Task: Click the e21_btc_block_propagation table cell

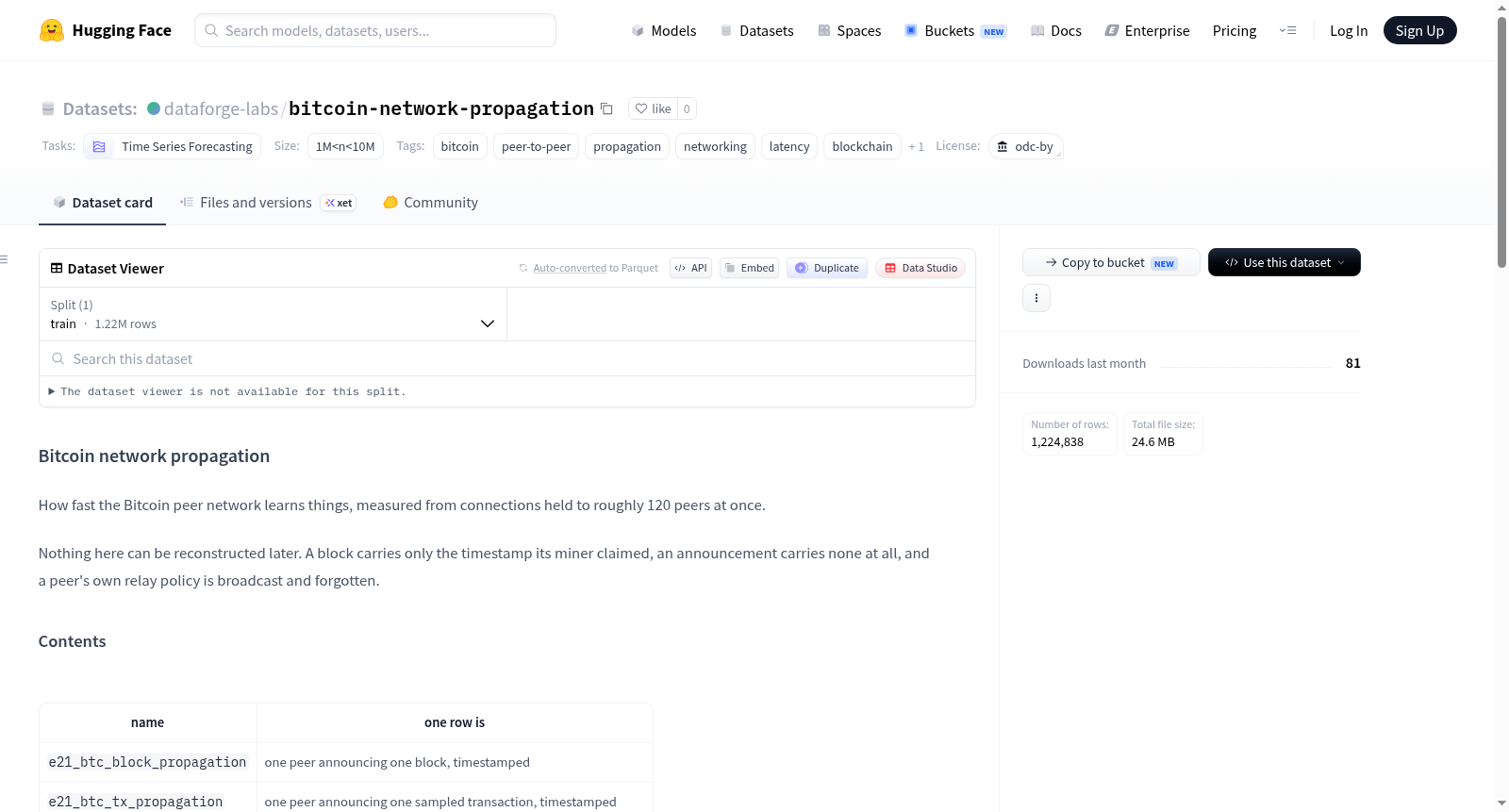Action: (x=147, y=762)
